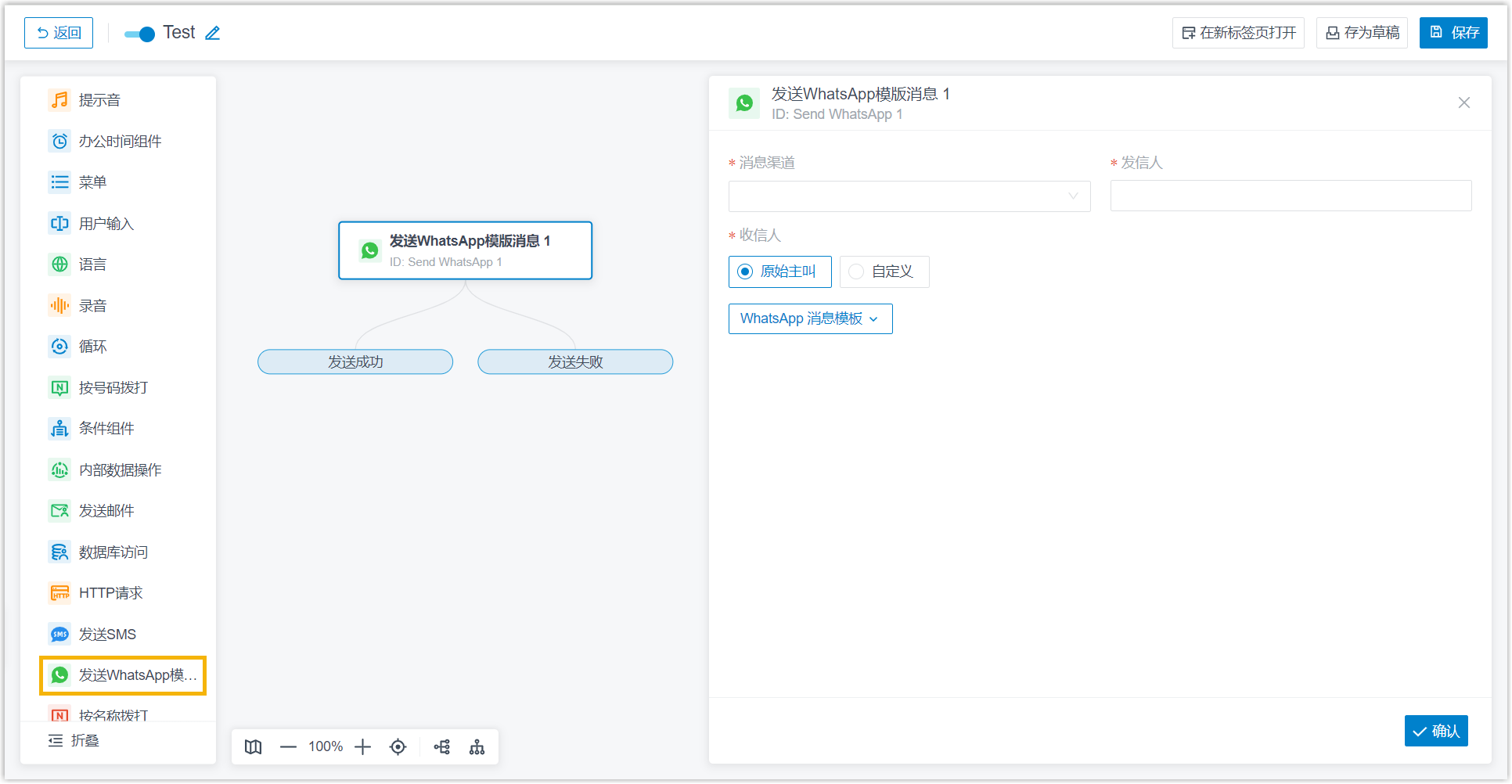Viewport: 1512px width, 784px height.
Task: Click the 保存 save button
Action: (1453, 33)
